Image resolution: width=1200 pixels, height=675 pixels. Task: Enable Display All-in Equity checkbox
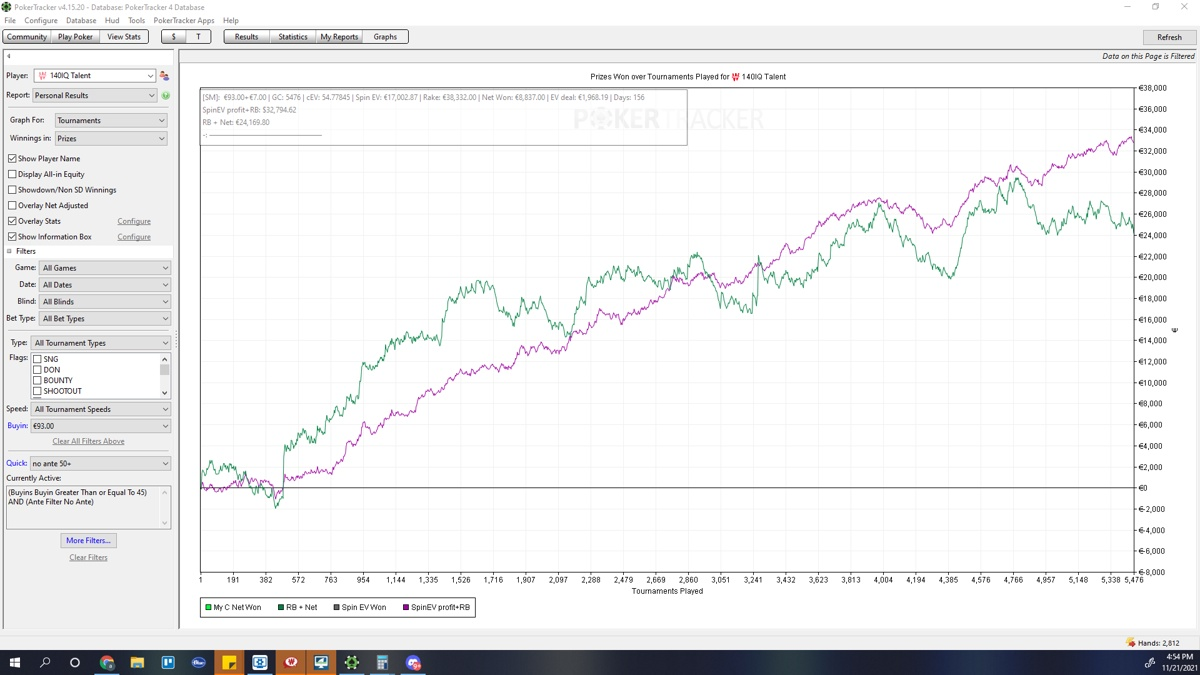point(13,174)
